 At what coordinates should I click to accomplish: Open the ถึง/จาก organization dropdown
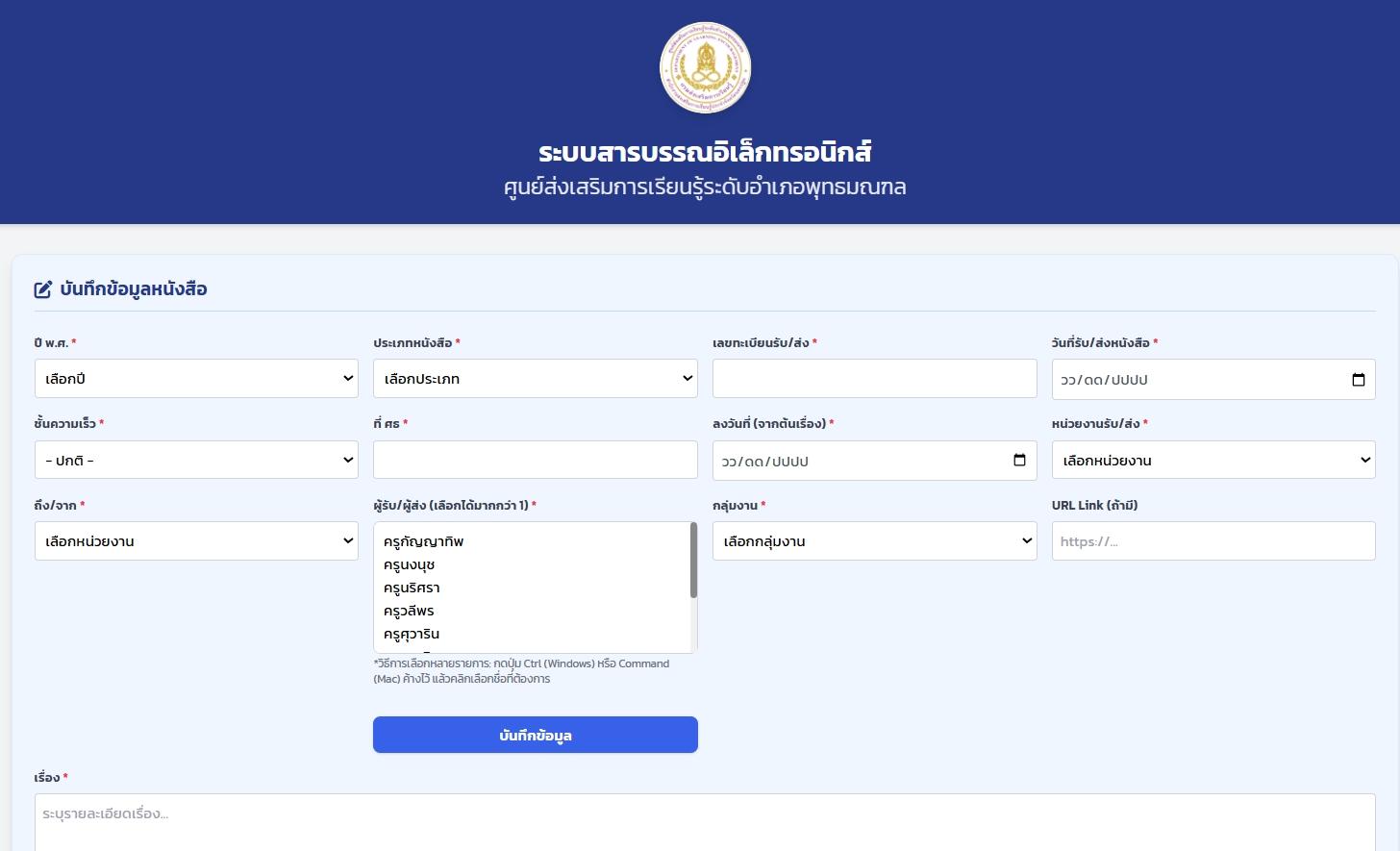click(x=196, y=541)
